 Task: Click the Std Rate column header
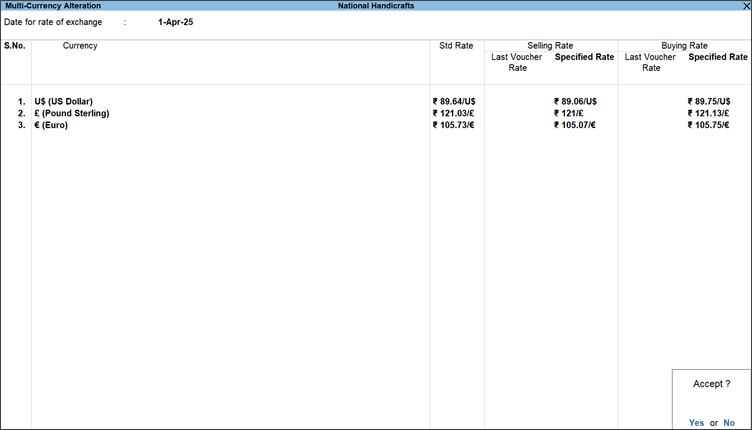pyautogui.click(x=456, y=46)
